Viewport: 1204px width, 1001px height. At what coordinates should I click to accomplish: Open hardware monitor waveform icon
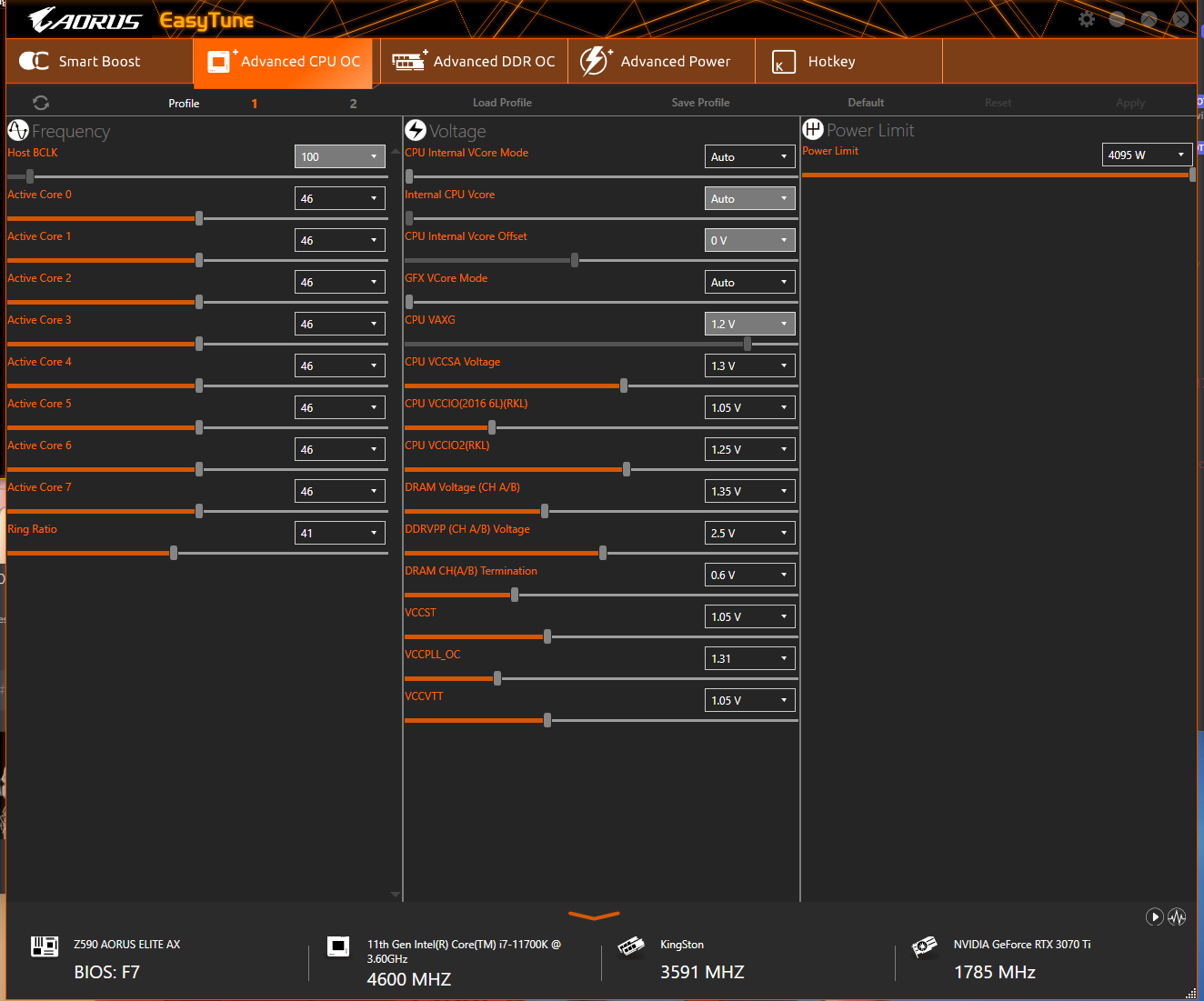point(1177,916)
